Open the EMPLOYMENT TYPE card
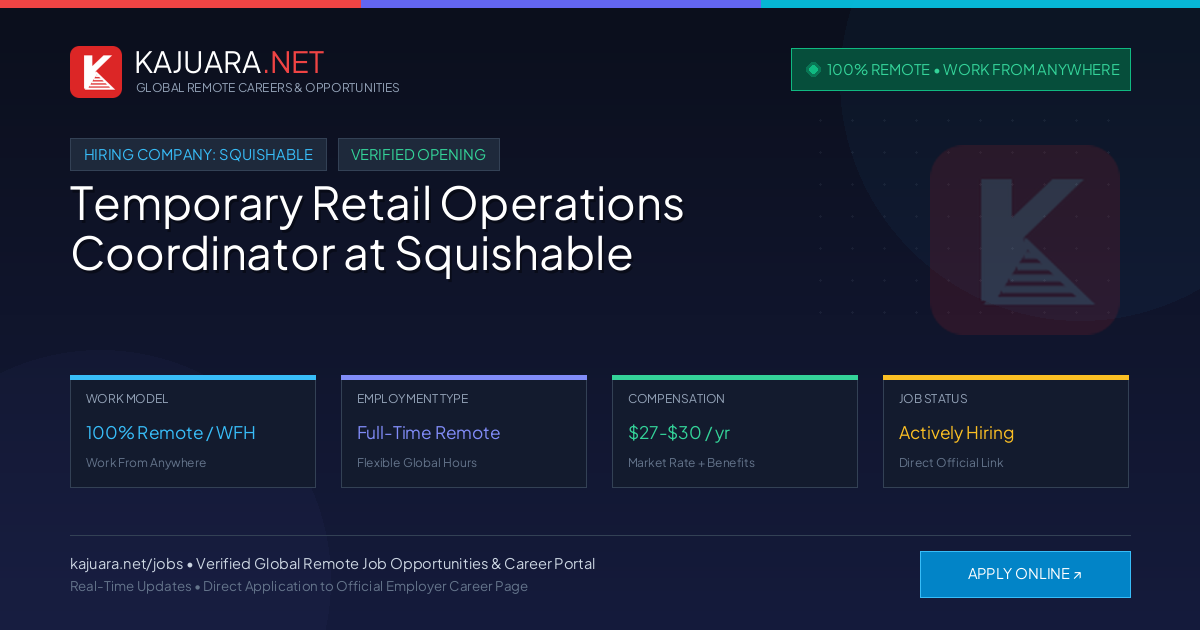The image size is (1200, 630). [x=464, y=432]
